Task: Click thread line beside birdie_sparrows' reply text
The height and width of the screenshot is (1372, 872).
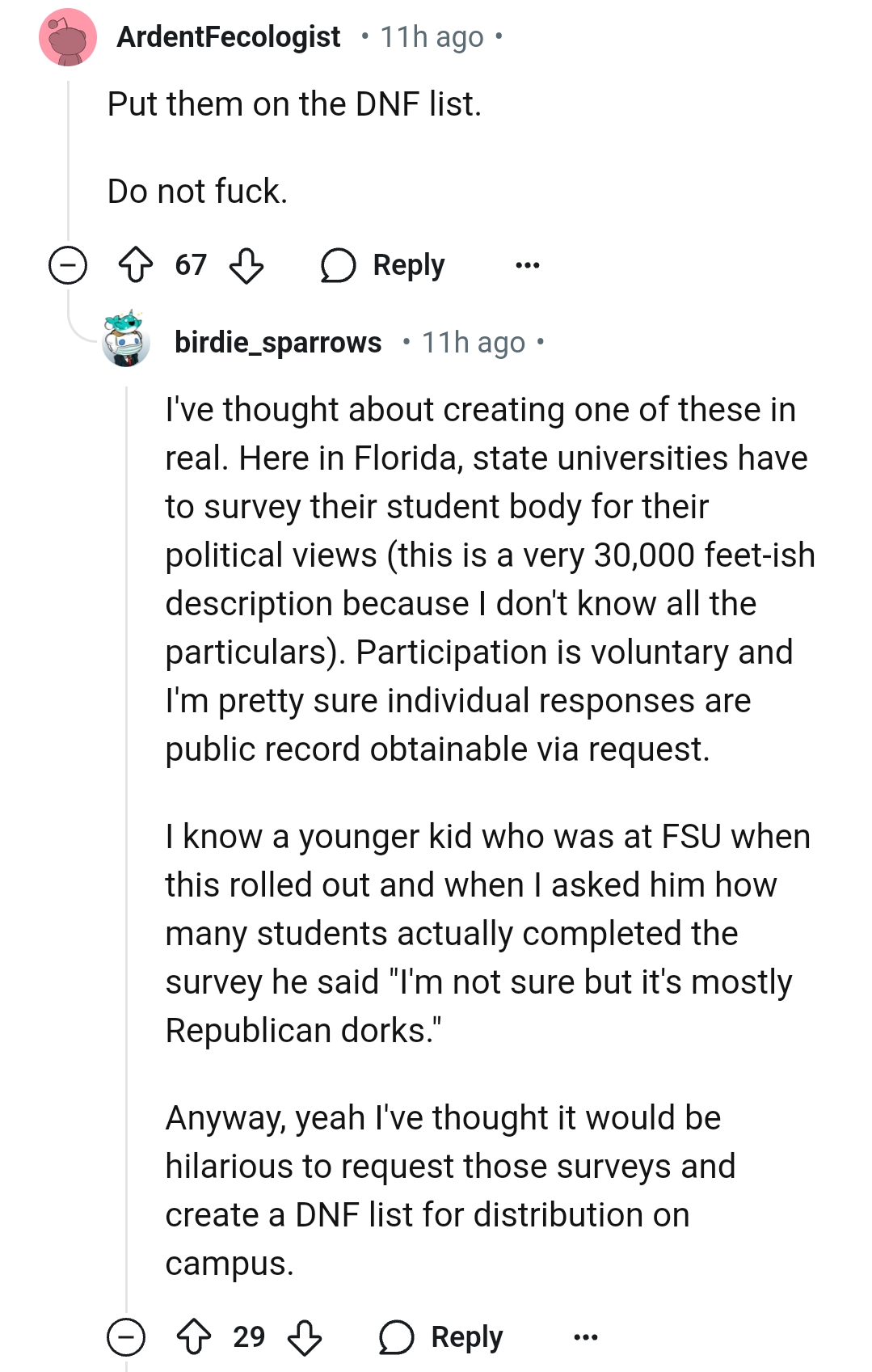Action: tap(126, 808)
